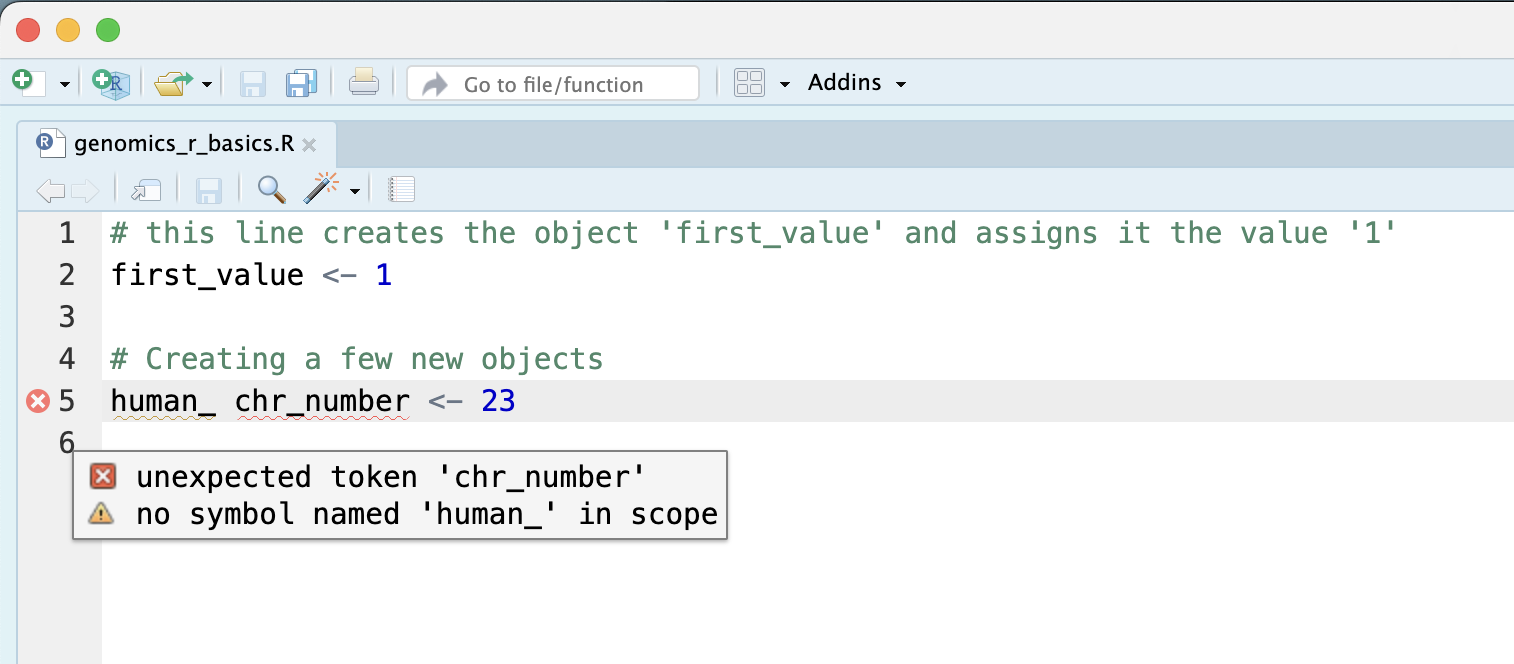The image size is (1514, 664).
Task: Click the Save All documents icon
Action: tap(301, 83)
